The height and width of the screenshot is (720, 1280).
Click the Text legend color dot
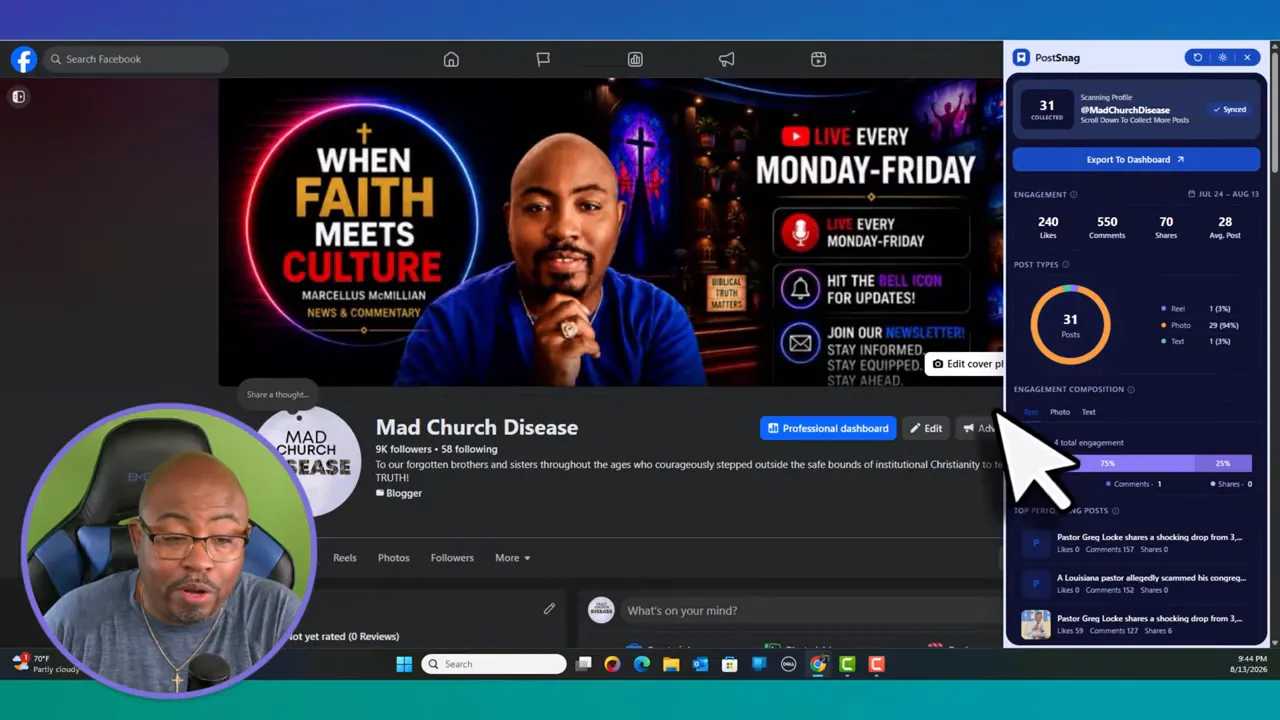(1163, 341)
